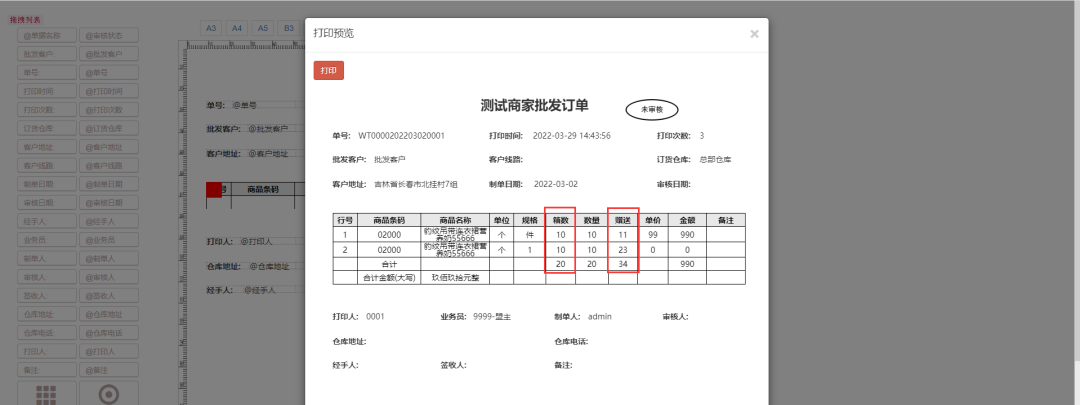Choose the B3 paper size
1080x405 pixels.
coord(289,28)
